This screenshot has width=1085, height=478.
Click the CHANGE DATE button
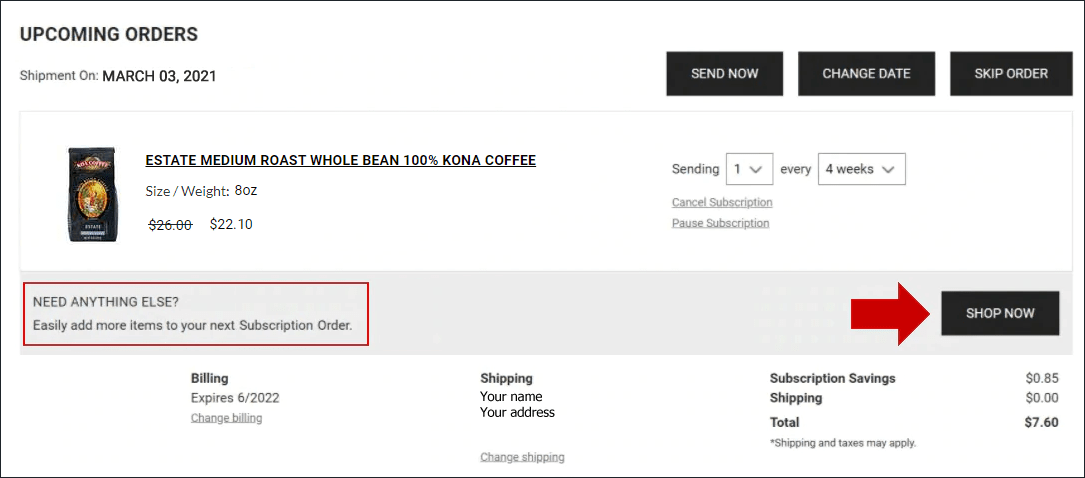coord(866,73)
